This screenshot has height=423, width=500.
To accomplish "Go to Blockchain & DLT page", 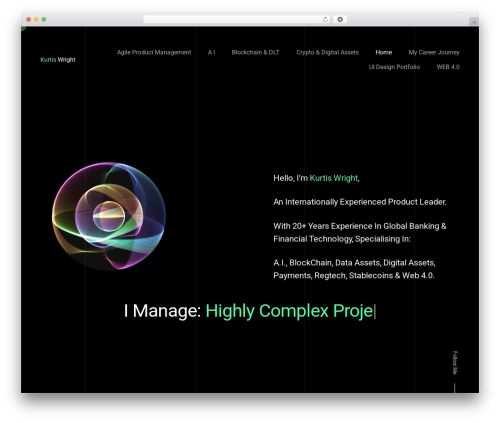I will [255, 52].
